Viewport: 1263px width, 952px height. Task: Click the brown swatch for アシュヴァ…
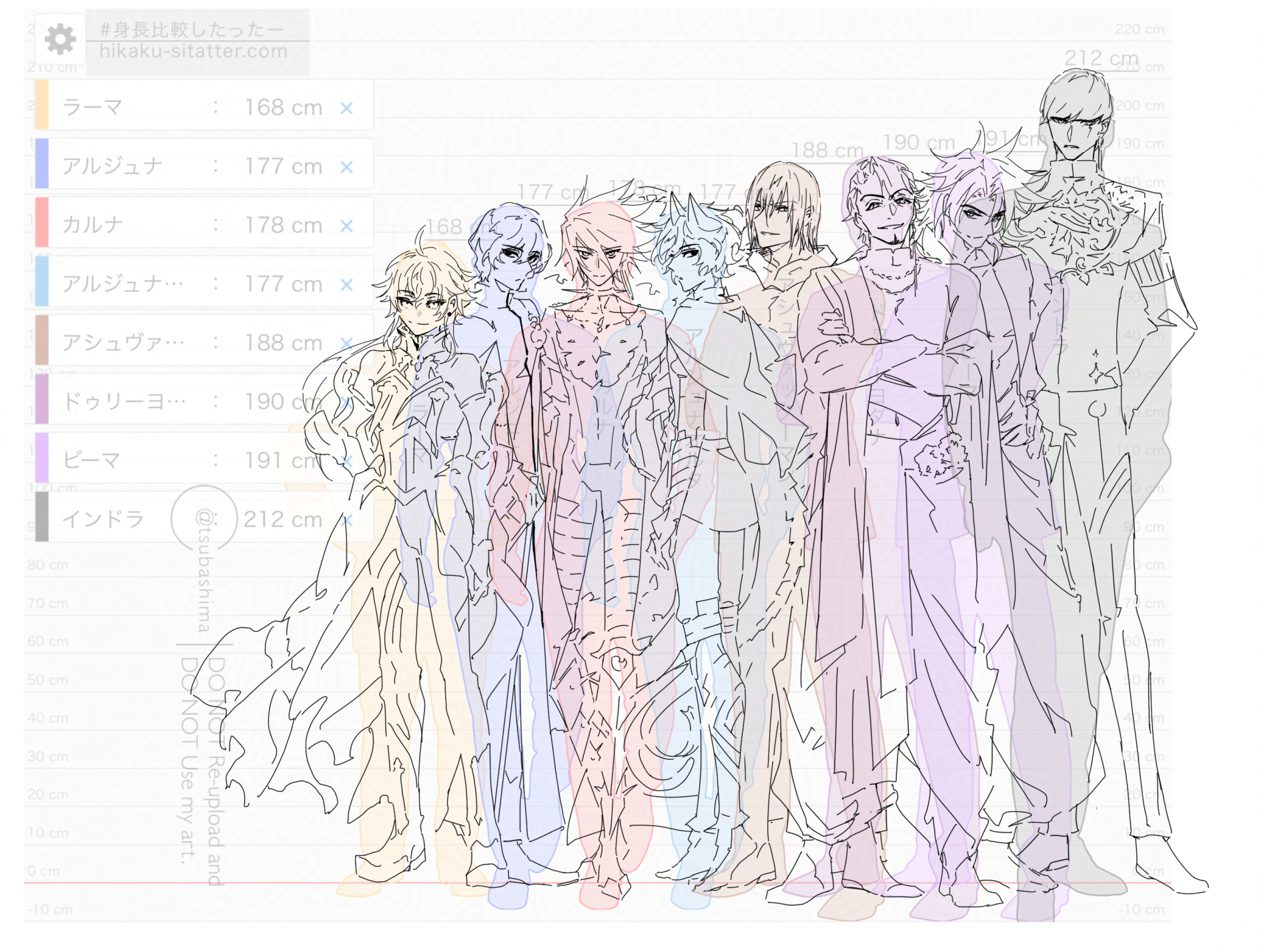41,340
